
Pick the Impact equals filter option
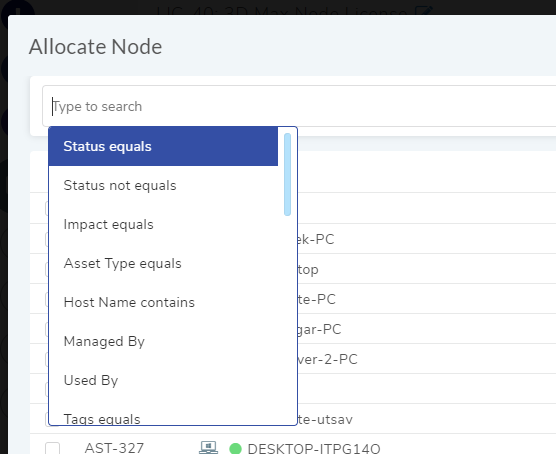(163, 225)
